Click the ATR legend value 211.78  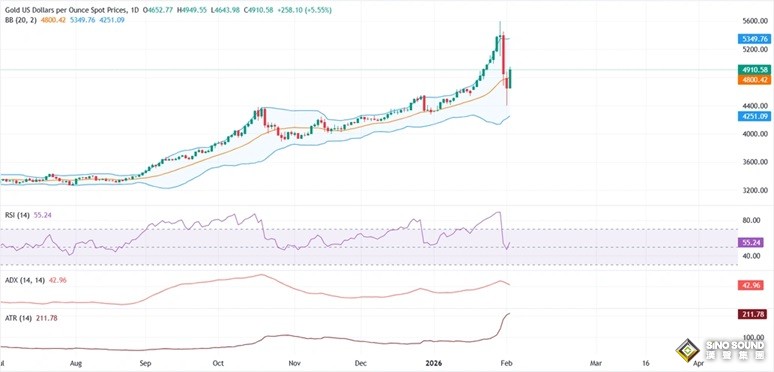[47, 319]
